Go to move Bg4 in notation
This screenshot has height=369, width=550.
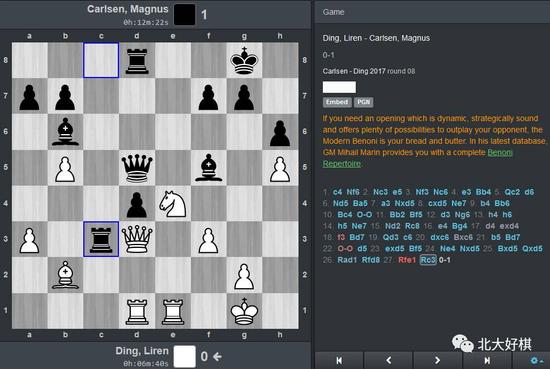click(x=459, y=226)
